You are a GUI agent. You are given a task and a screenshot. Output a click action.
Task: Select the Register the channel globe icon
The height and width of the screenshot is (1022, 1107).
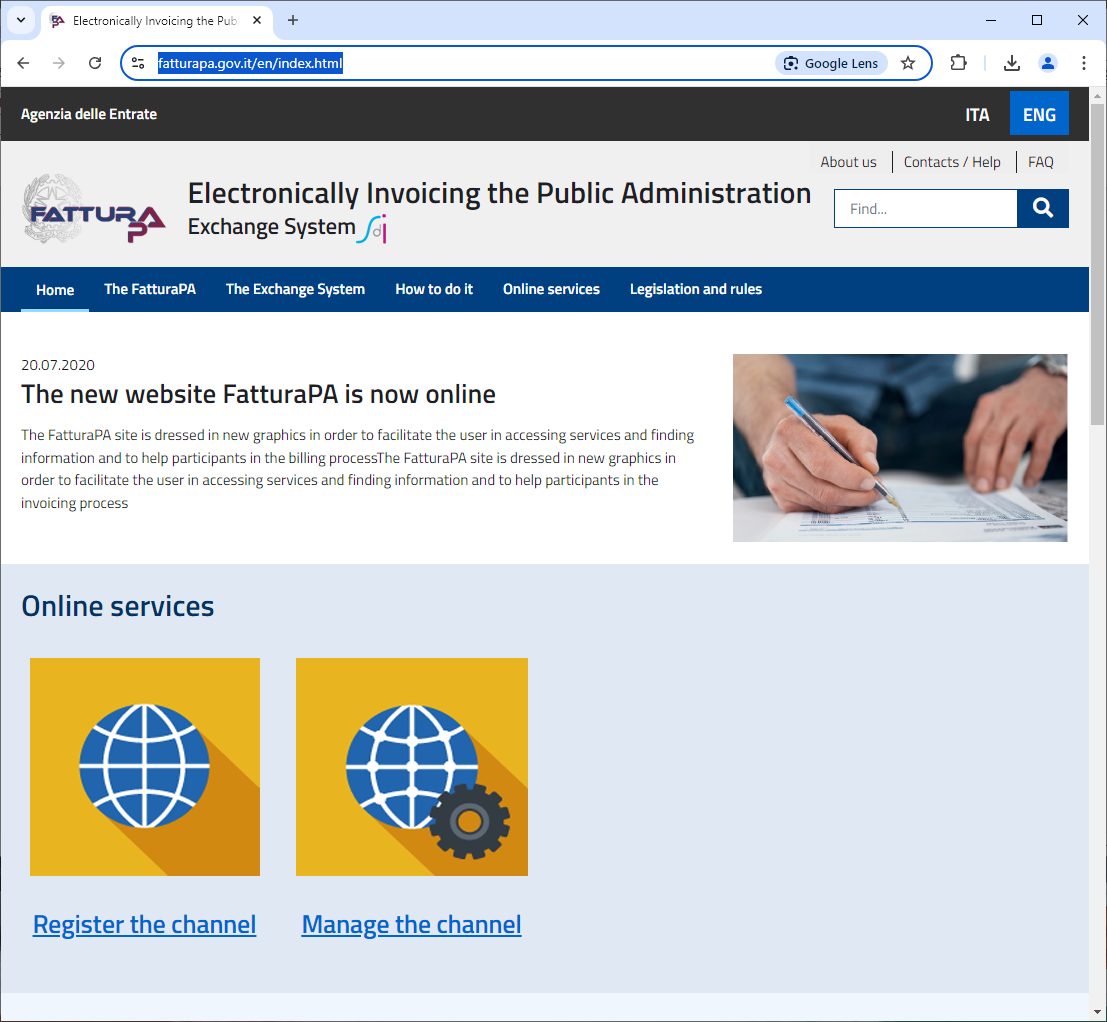click(x=144, y=766)
